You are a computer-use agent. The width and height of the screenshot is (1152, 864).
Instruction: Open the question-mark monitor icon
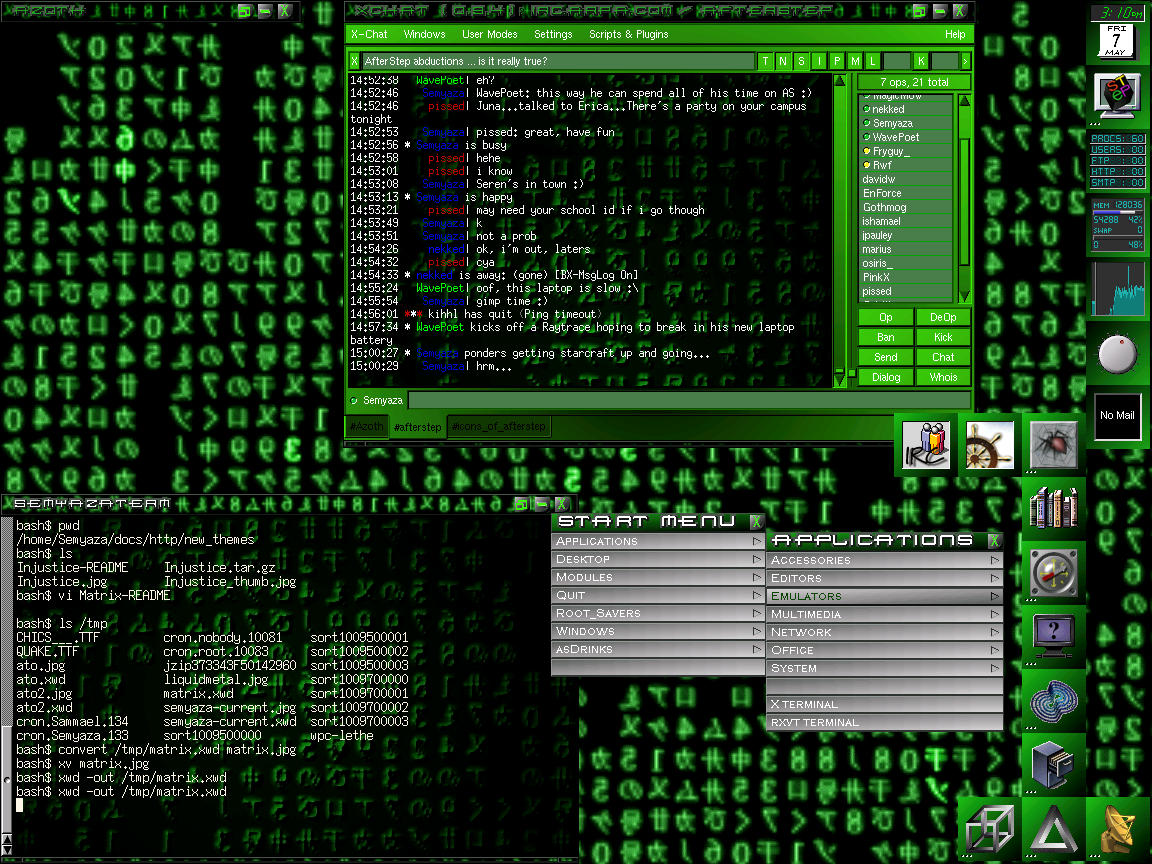pos(1053,636)
